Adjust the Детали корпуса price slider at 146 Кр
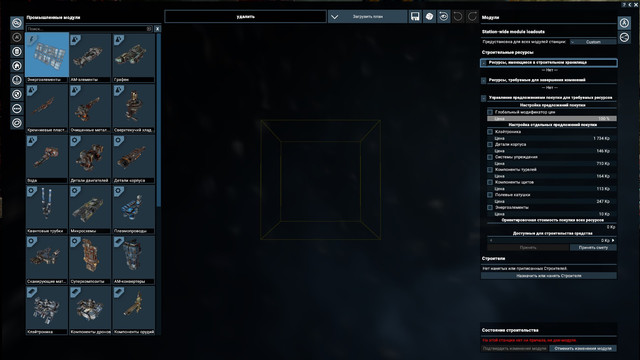 [551, 151]
